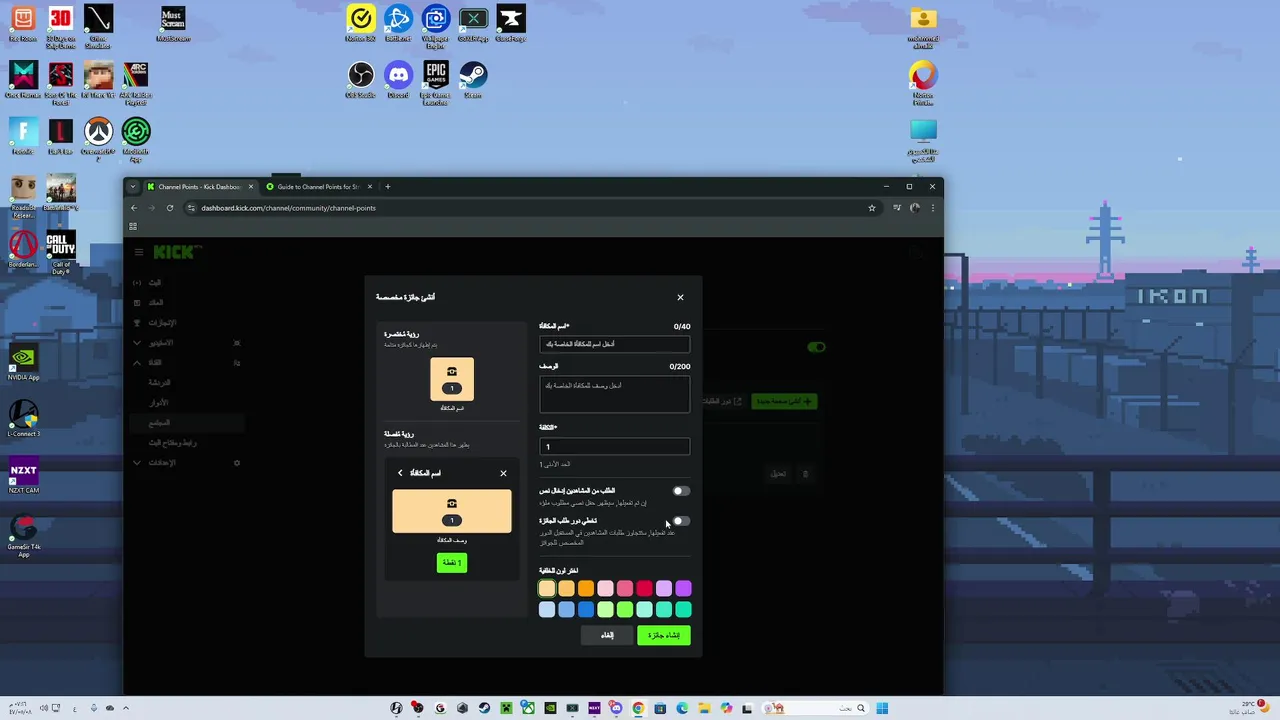
Task: Click the compact reward preview tile
Action: [452, 379]
